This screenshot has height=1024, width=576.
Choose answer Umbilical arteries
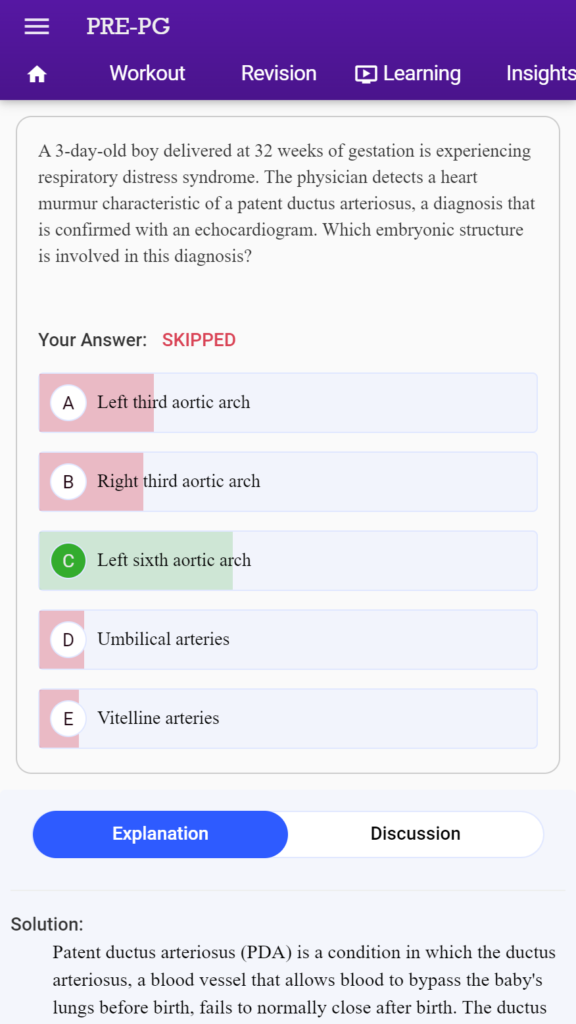click(288, 640)
